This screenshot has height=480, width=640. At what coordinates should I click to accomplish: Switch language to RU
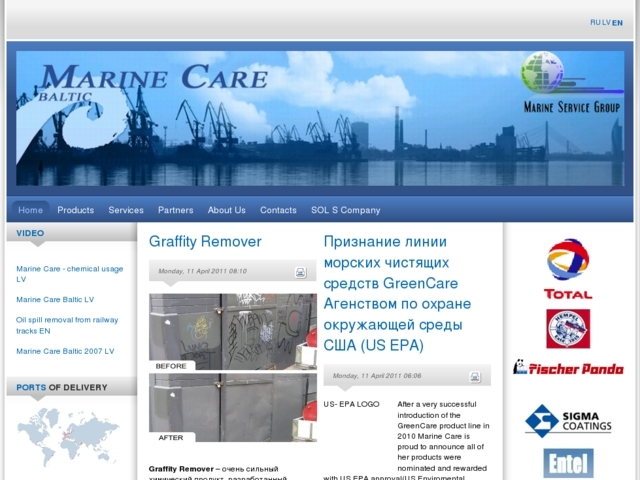tap(595, 22)
